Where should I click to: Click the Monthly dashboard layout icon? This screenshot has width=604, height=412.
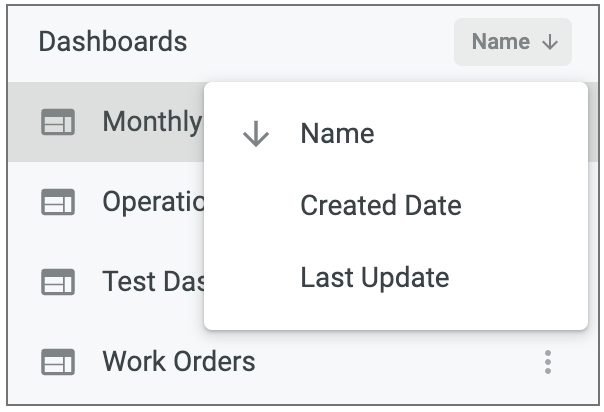(x=58, y=122)
